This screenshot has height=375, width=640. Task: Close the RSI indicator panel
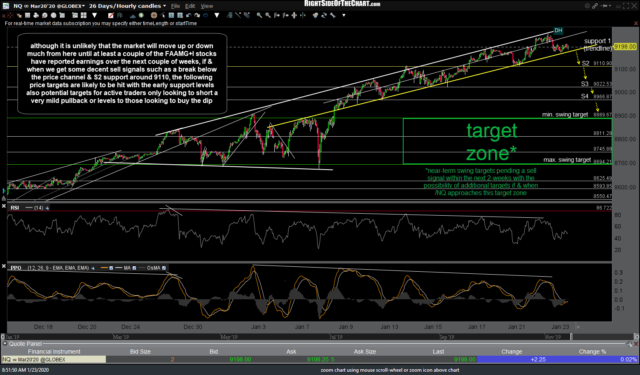tap(3, 207)
